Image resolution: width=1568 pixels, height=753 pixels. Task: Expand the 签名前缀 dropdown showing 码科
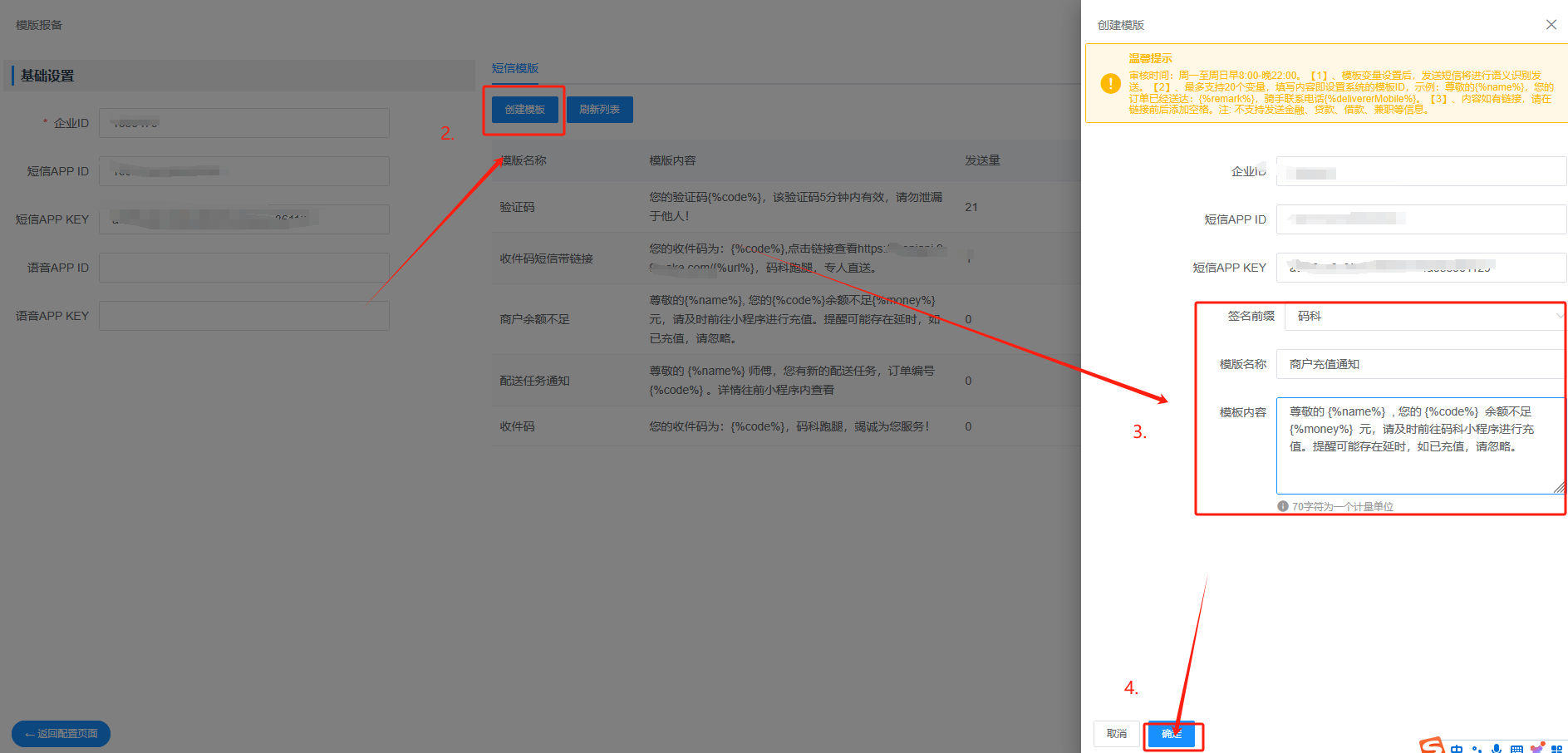(x=1424, y=316)
